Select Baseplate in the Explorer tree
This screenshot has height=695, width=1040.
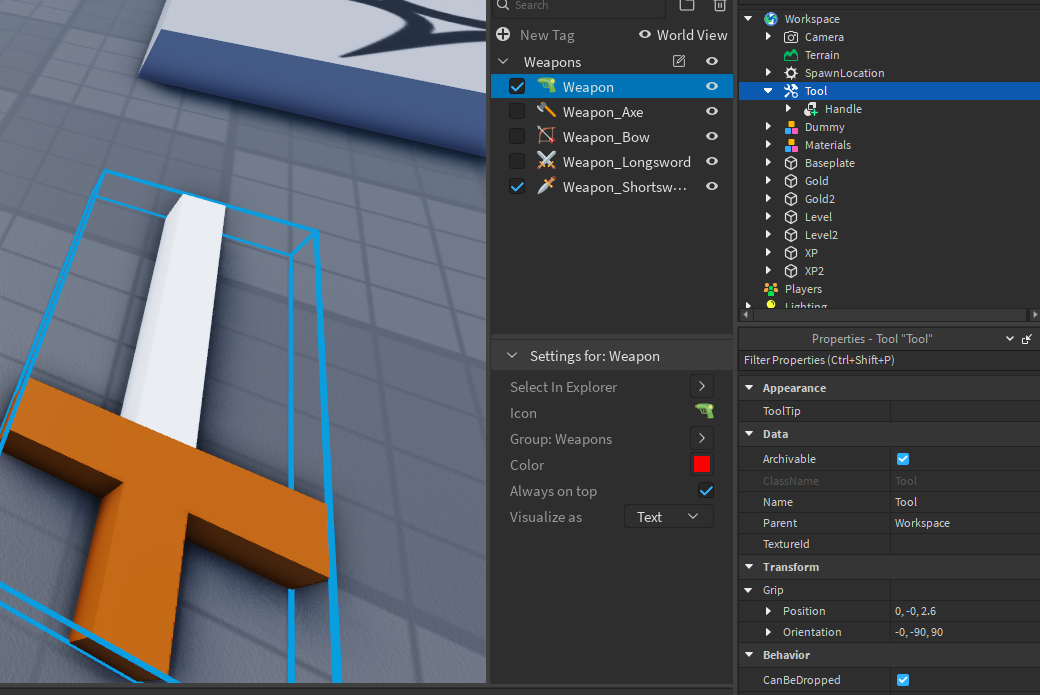coord(829,163)
